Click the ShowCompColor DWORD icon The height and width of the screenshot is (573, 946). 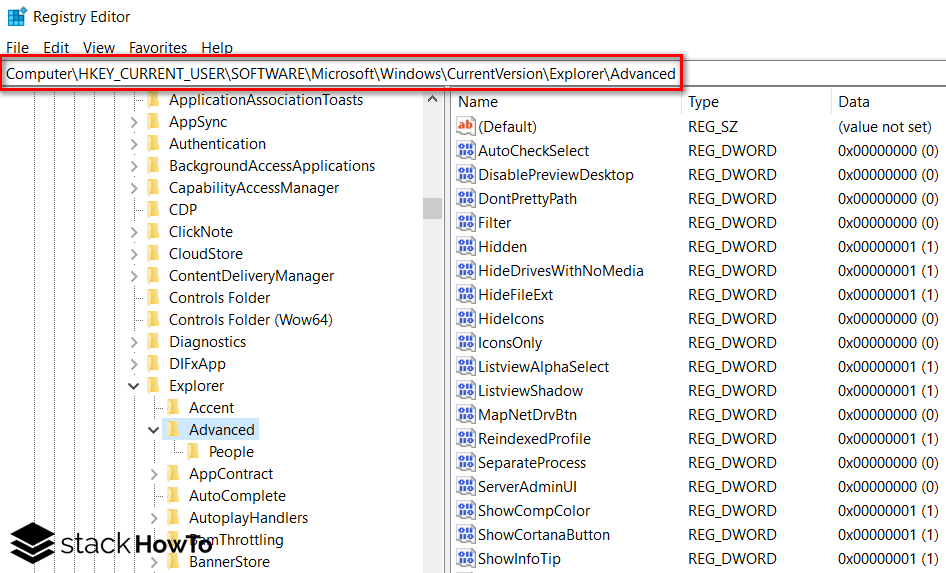pos(465,510)
